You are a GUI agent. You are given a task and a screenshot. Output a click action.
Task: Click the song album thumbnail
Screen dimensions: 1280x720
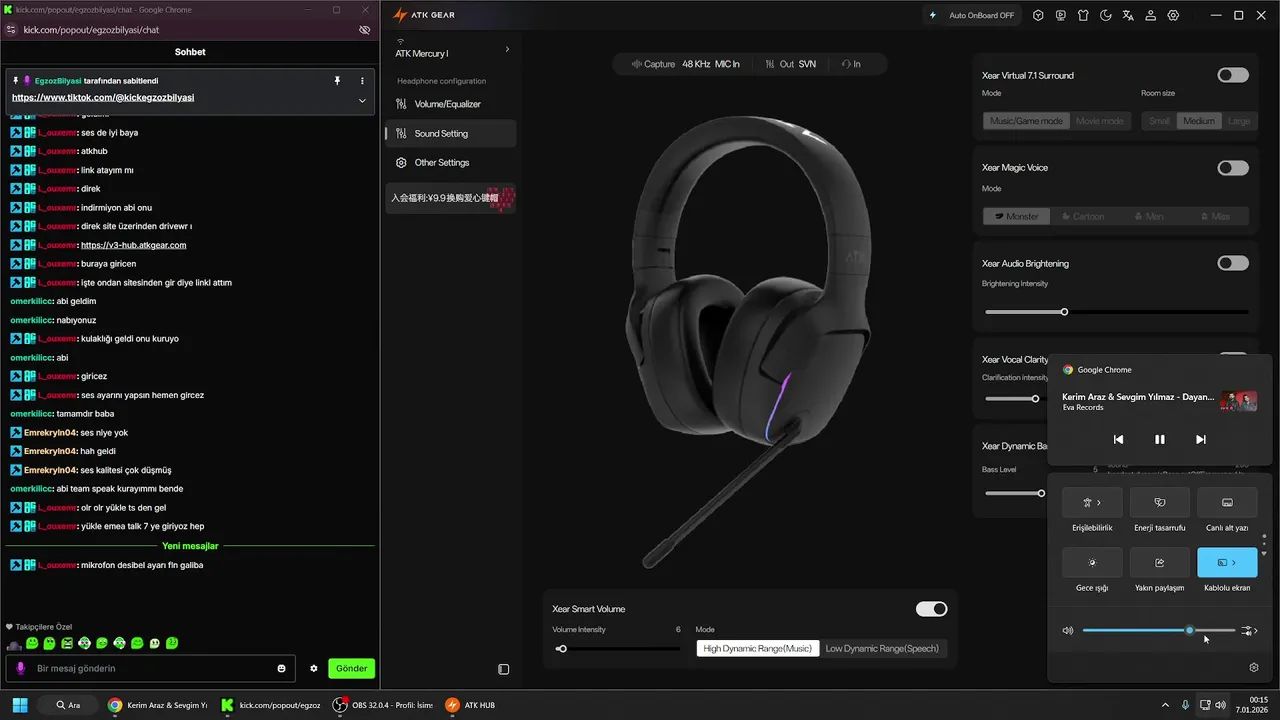(1239, 401)
